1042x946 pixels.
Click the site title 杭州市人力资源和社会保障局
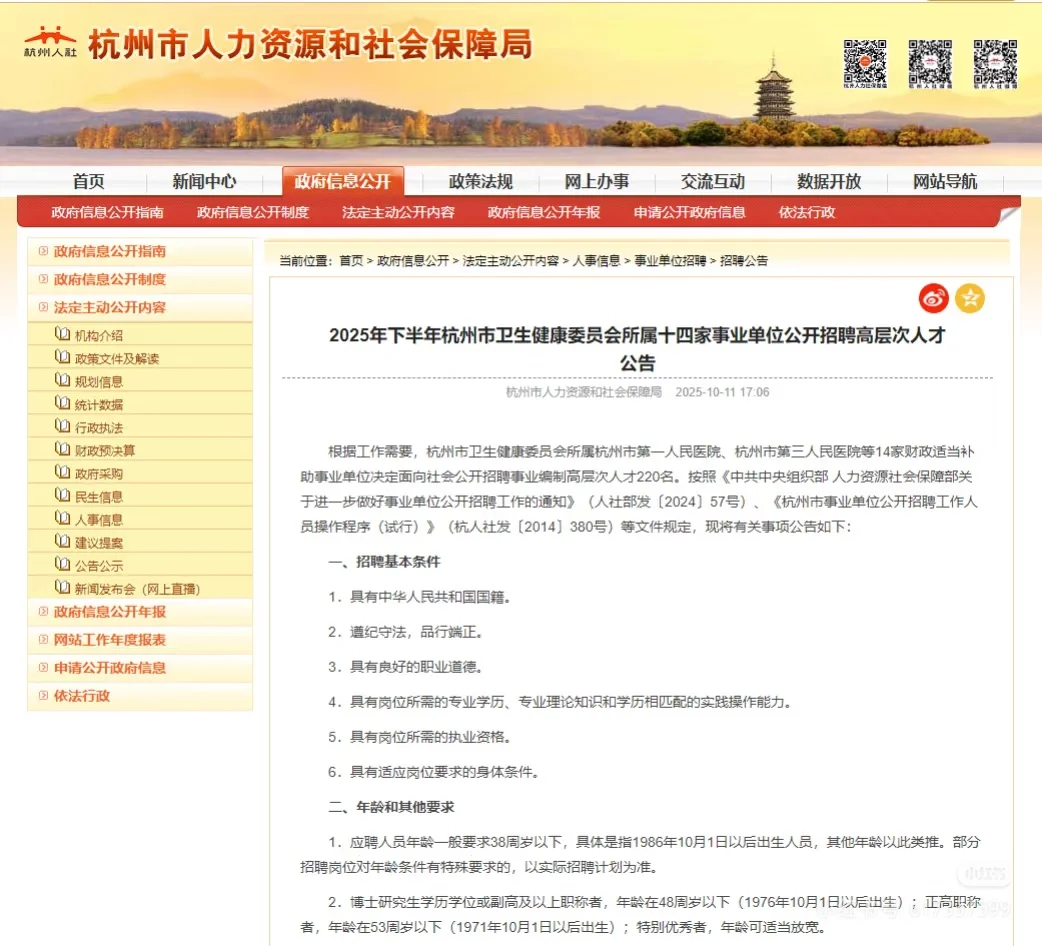[310, 45]
